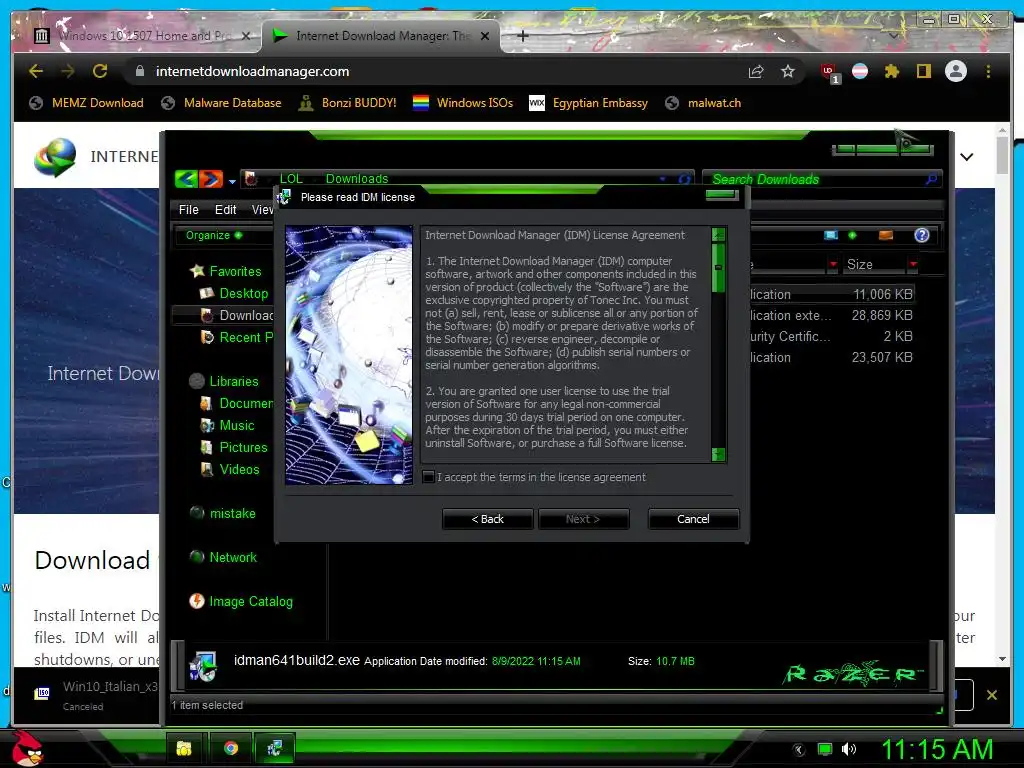Open the MEMZ Download bookmark

pyautogui.click(x=87, y=103)
